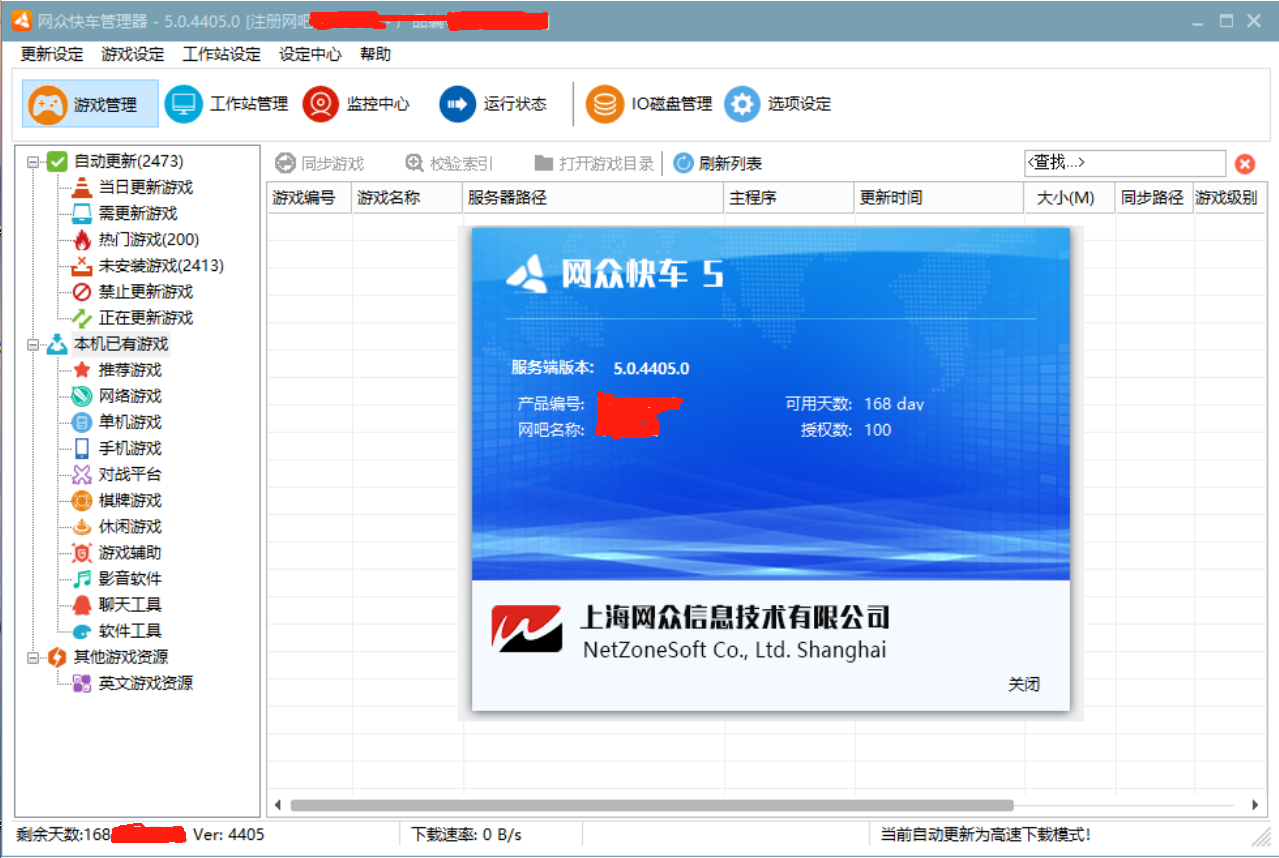1279x858 pixels.
Task: Click the scrollbar left arrow
Action: [277, 804]
